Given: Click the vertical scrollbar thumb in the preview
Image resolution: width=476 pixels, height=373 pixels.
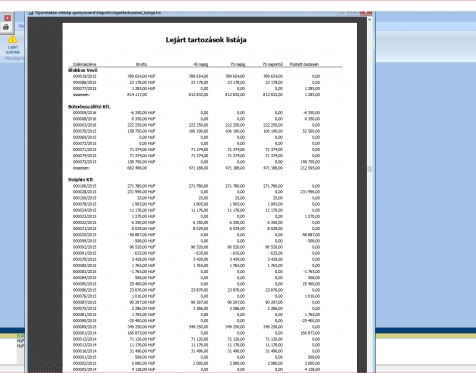Looking at the screenshot, I should coord(369,169).
